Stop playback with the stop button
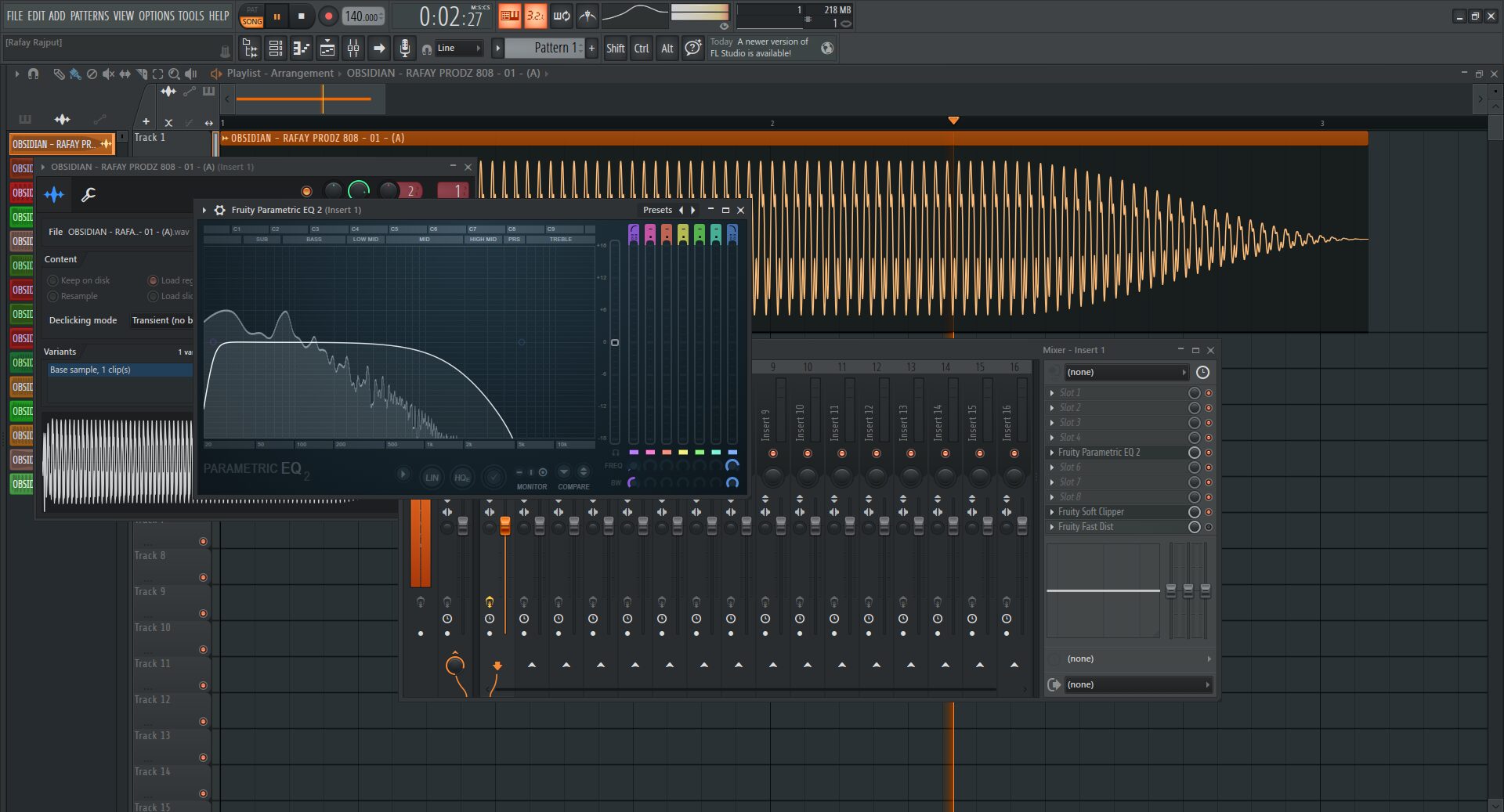The image size is (1504, 812). coord(302,16)
